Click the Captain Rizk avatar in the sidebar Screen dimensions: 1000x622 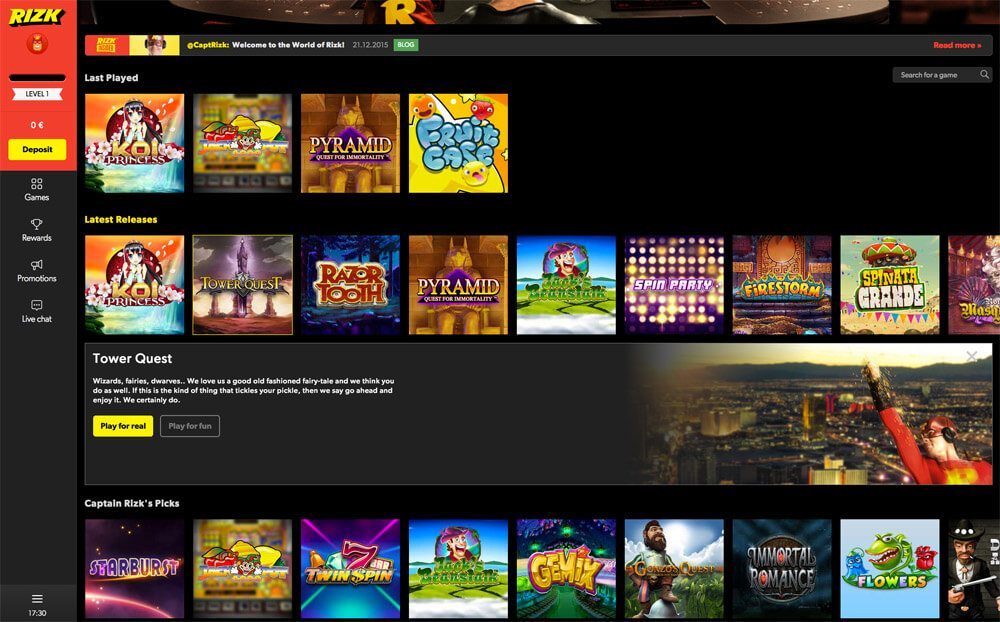pyautogui.click(x=37, y=43)
